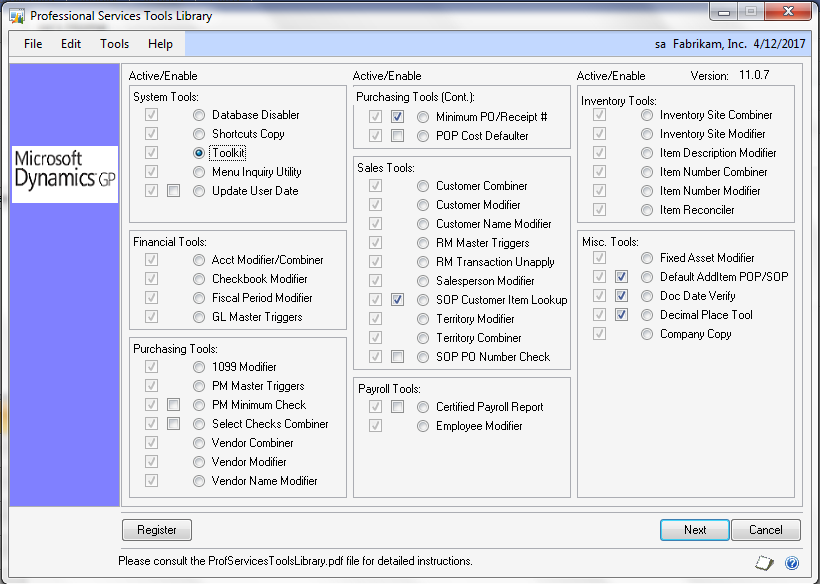The width and height of the screenshot is (820, 584).
Task: Enable the Select Checks Combiner checkbox
Action: [x=174, y=424]
